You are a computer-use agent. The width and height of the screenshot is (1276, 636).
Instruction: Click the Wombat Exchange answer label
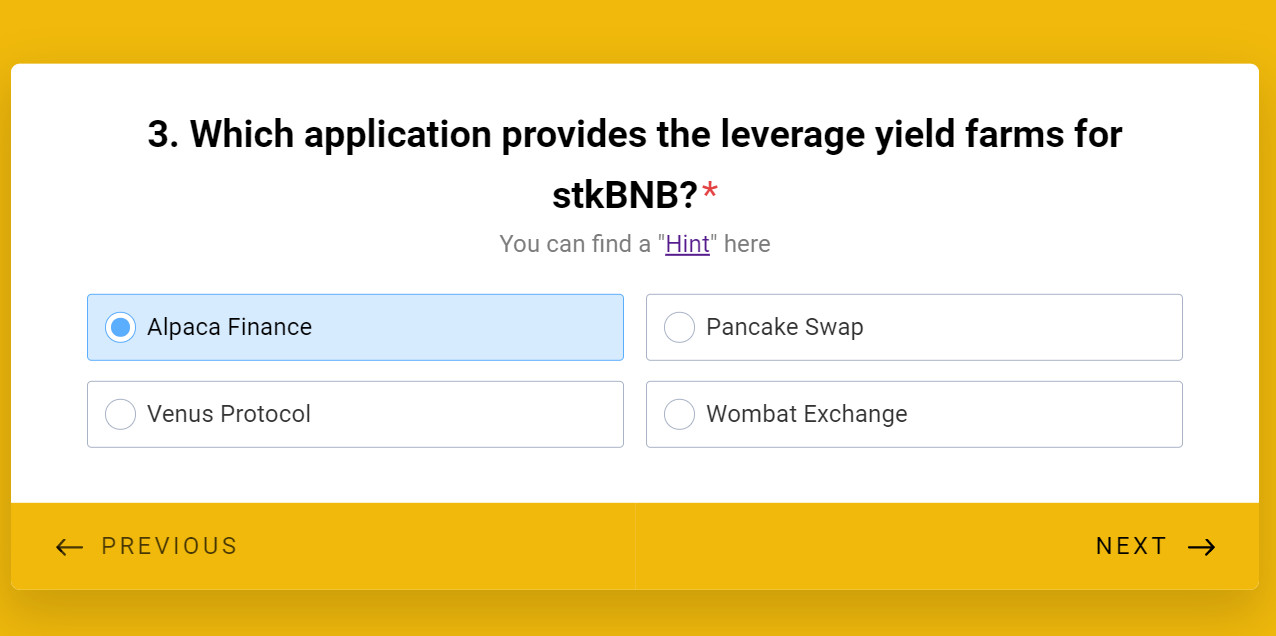806,414
